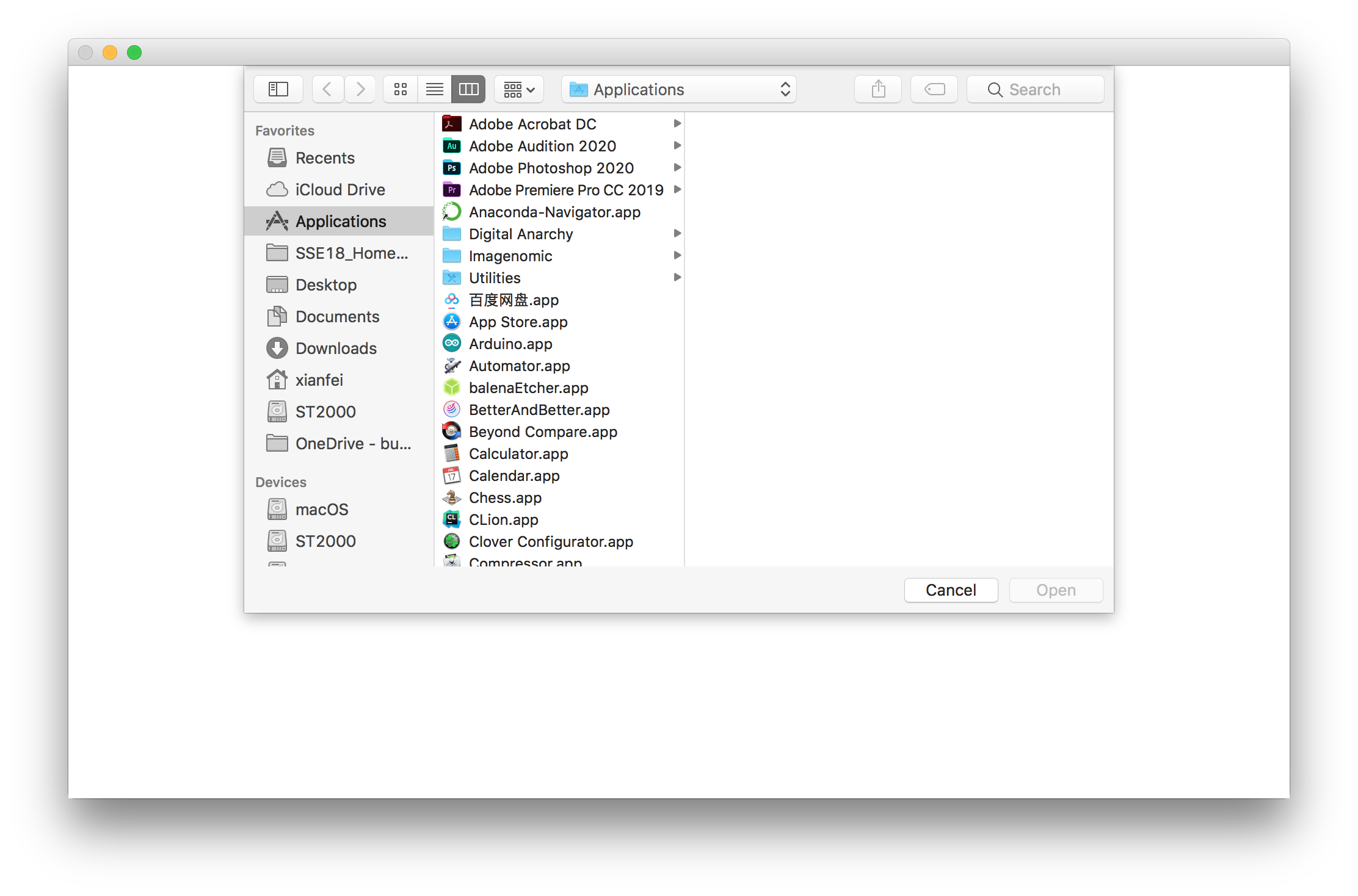Click the Share toolbar icon
Image resolution: width=1358 pixels, height=896 pixels.
point(878,89)
